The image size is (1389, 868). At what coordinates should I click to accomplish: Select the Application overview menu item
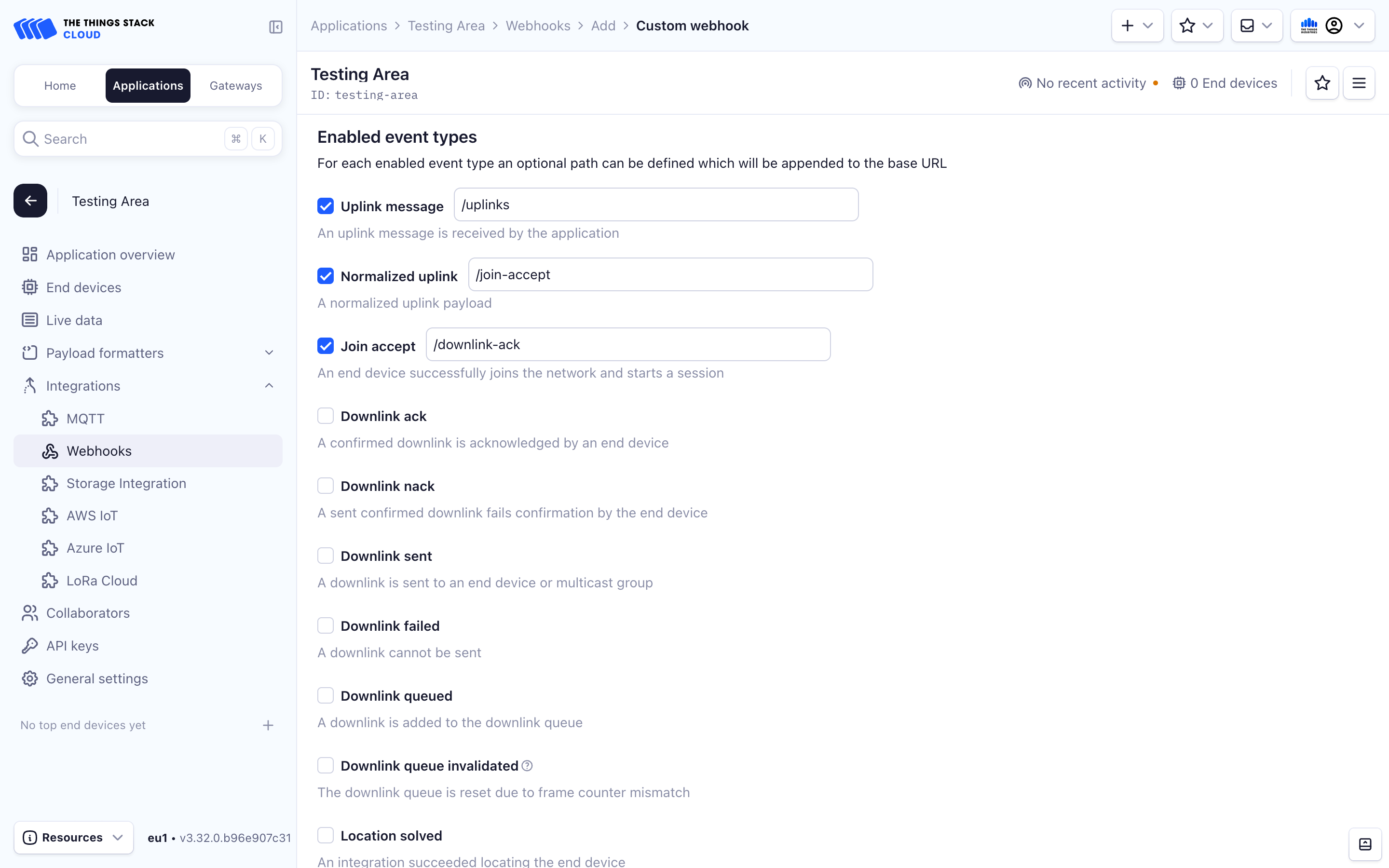pyautogui.click(x=110, y=254)
